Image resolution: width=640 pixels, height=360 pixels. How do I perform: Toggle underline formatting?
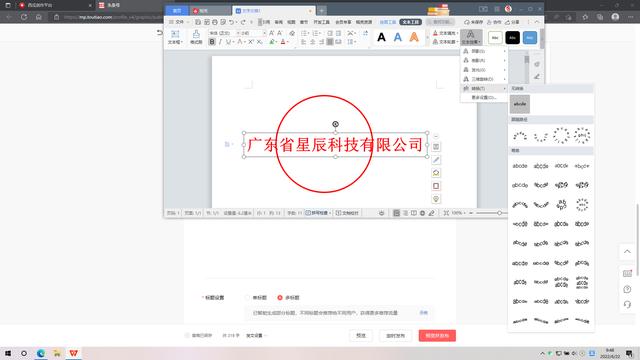tap(229, 42)
